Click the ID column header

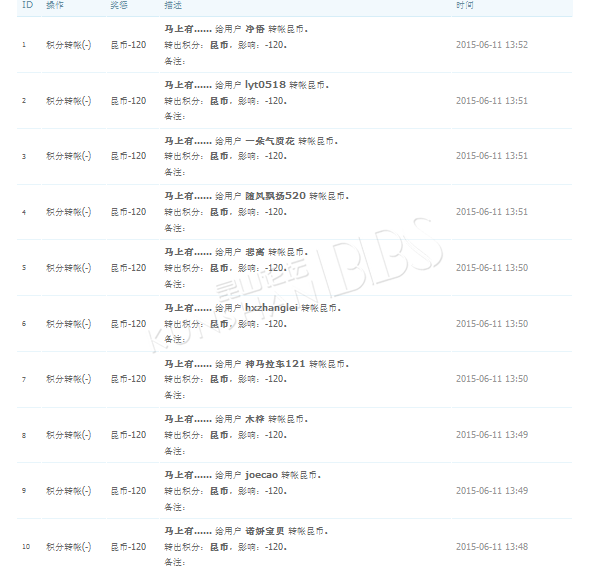[27, 5]
